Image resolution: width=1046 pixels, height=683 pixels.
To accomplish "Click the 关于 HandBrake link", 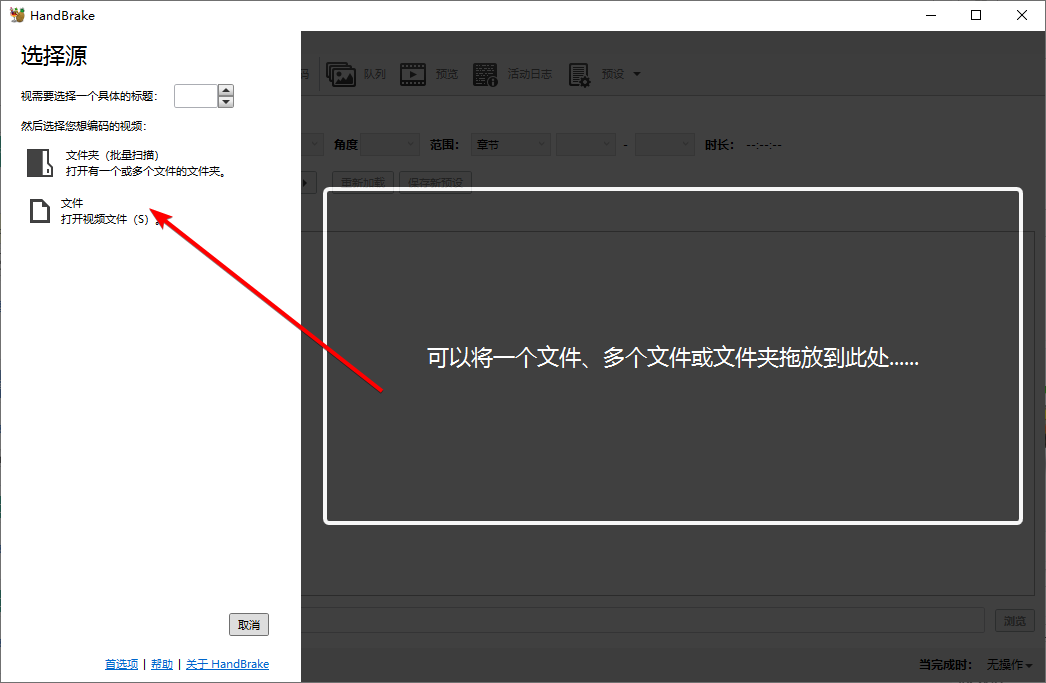I will [x=227, y=663].
